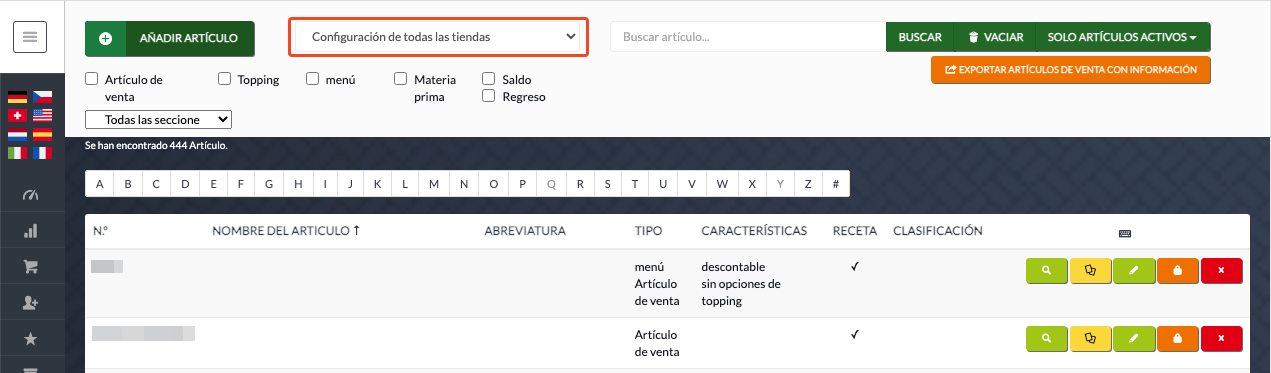Click the green pencil edit icon in first row

click(x=1134, y=270)
